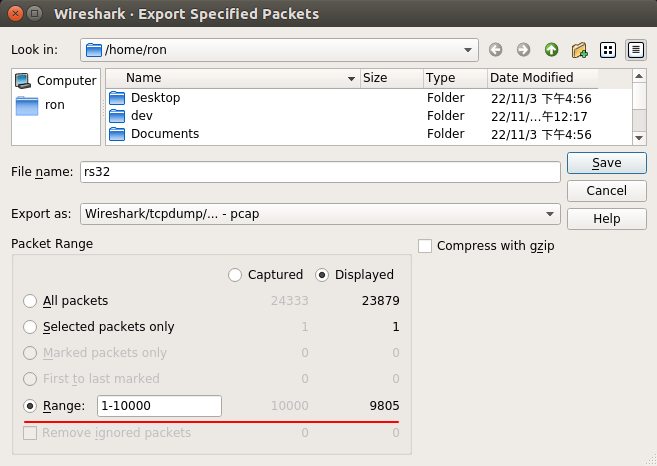Choose the All packets option
Viewport: 657px width, 466px height.
[x=30, y=301]
